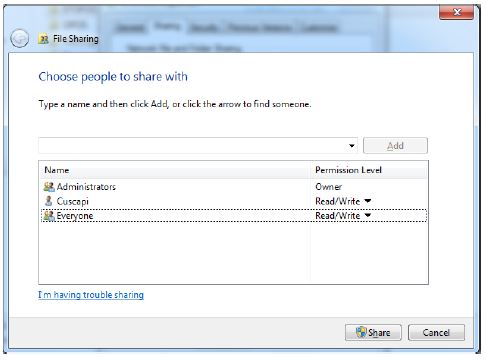Open Everyone's Read/Write permission dropdown
This screenshot has width=486, height=361.
(368, 215)
